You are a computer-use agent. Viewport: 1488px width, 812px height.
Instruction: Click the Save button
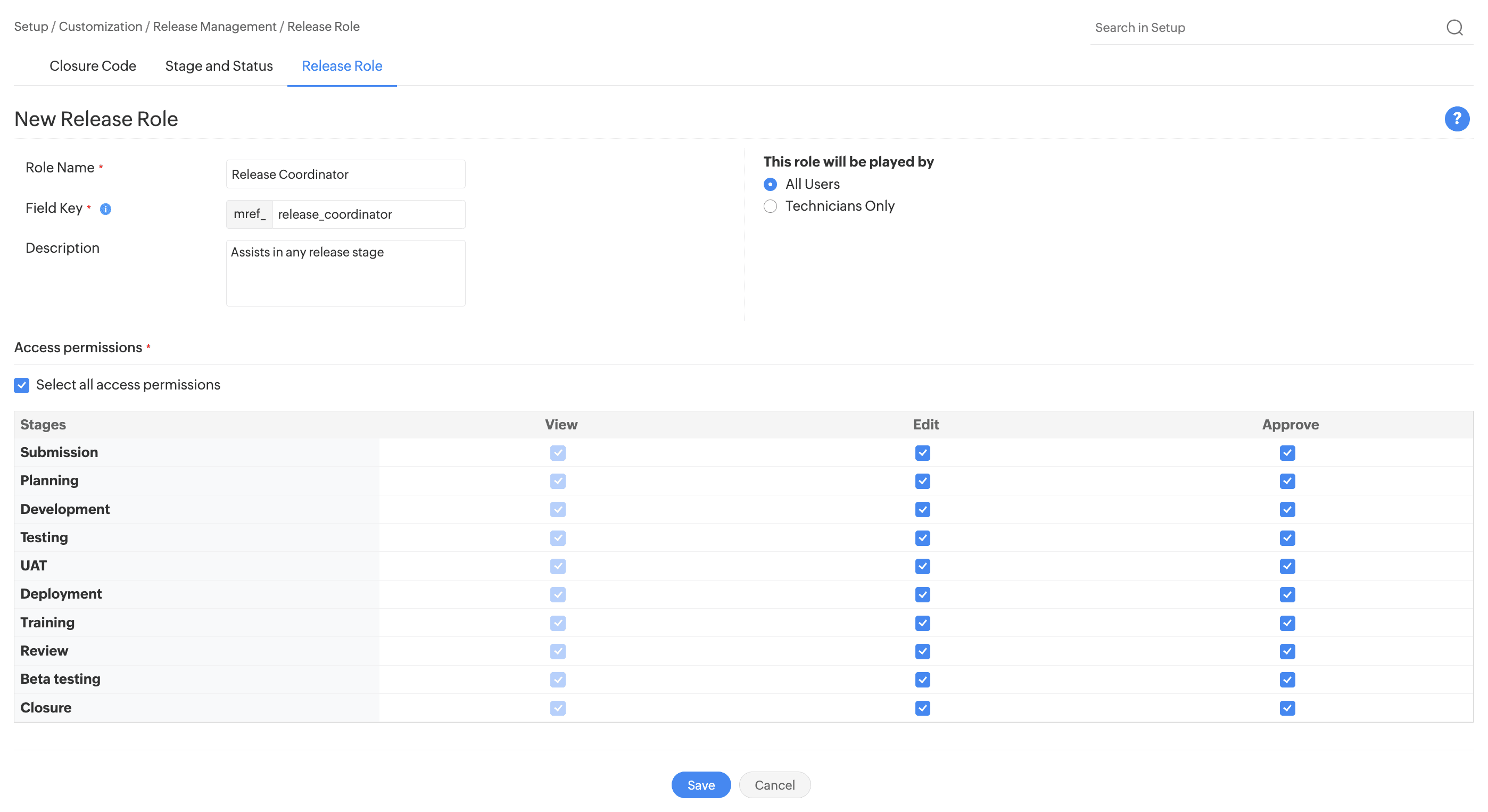(x=700, y=785)
